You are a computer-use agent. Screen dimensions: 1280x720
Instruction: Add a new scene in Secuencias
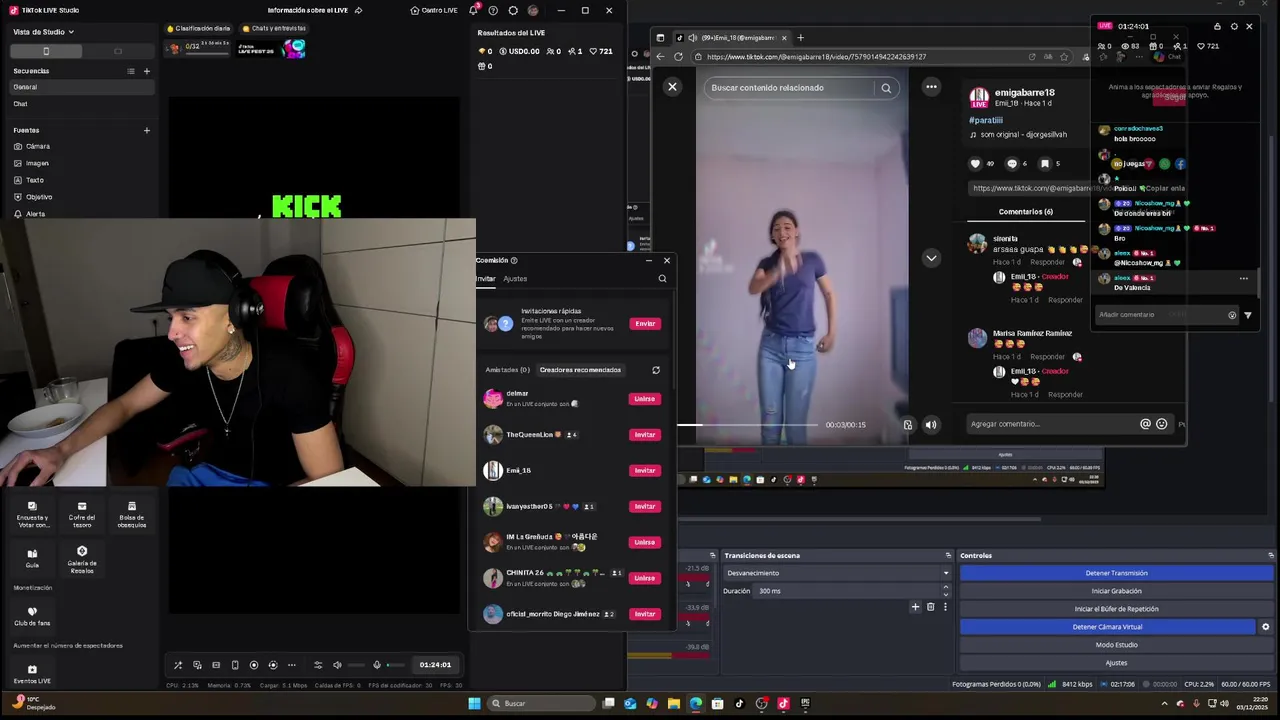point(147,71)
